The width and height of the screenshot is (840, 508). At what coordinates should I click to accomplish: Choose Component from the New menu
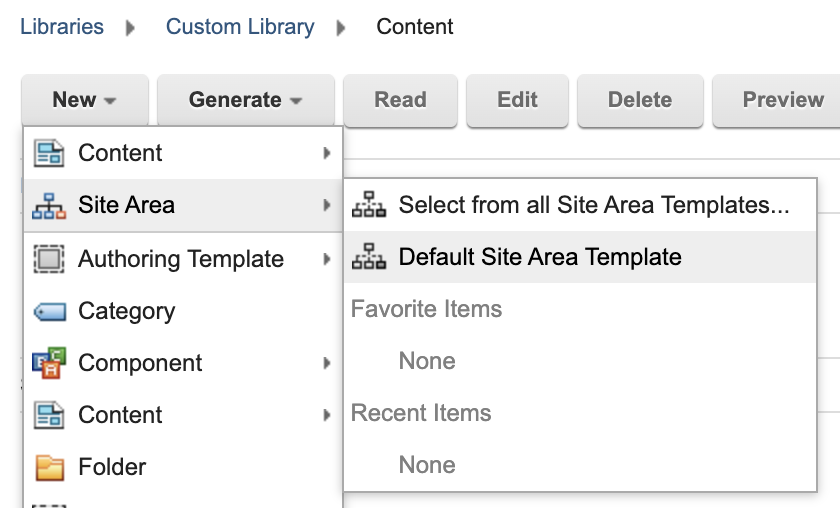tap(183, 363)
